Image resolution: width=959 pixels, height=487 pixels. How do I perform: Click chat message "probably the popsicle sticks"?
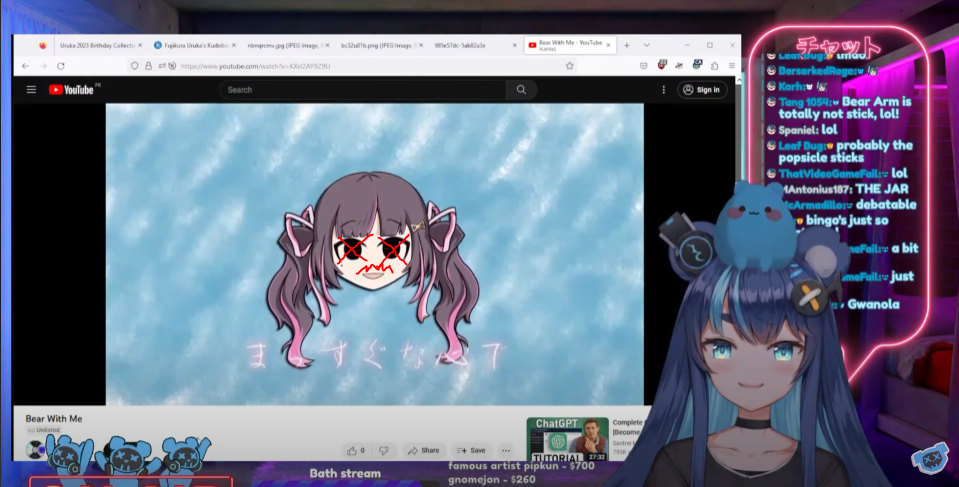coord(845,152)
